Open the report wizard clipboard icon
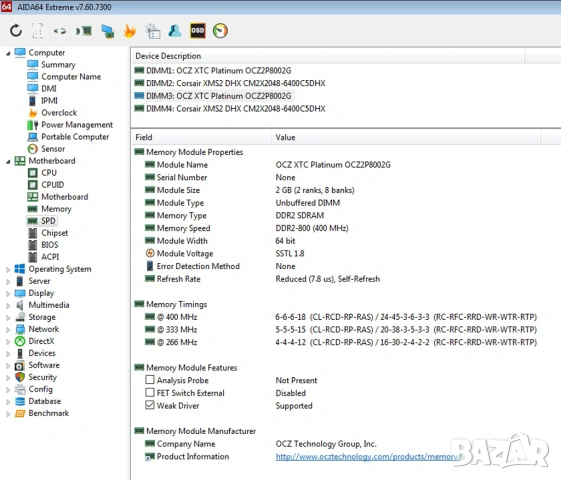Viewport: 561px width, 480px height. (x=153, y=31)
